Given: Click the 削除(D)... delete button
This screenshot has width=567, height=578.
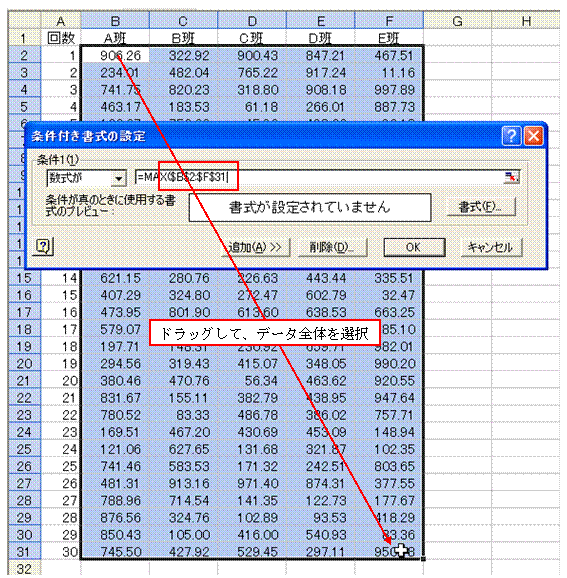Looking at the screenshot, I should (x=333, y=247).
